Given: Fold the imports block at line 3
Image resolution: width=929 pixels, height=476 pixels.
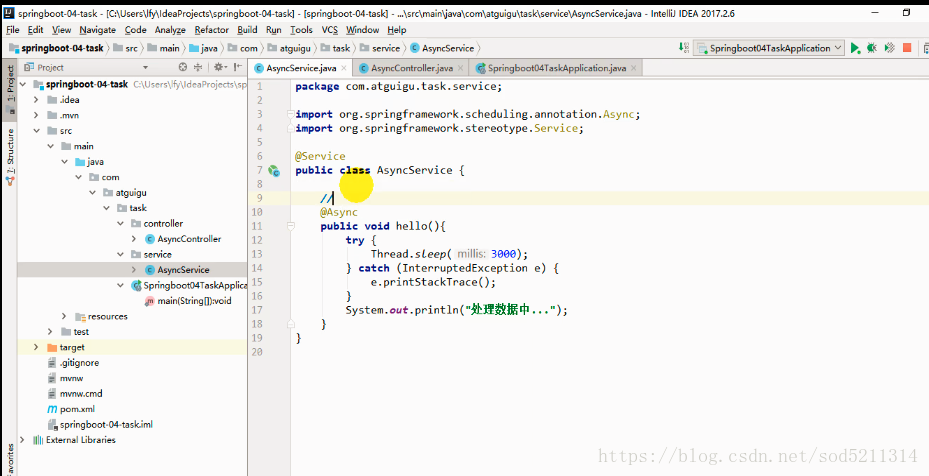Looking at the screenshot, I should [290, 114].
